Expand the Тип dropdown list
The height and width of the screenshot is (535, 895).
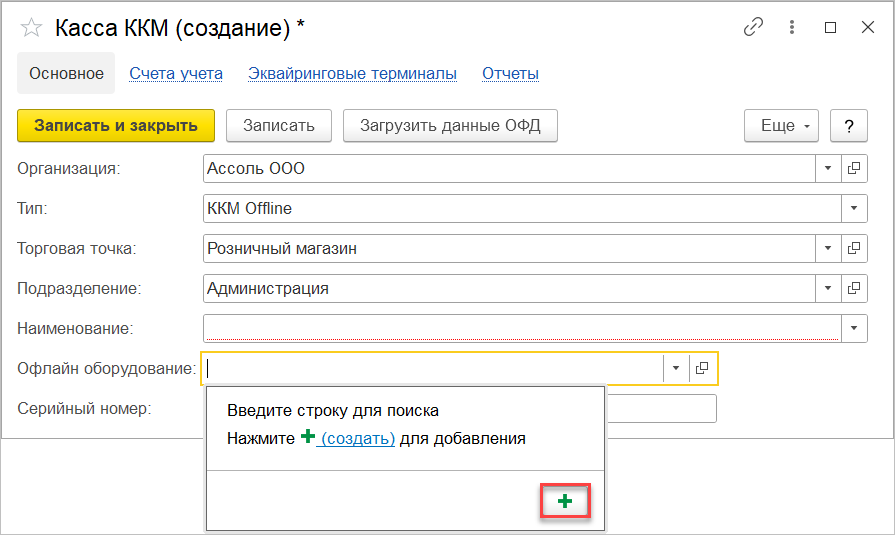[854, 208]
